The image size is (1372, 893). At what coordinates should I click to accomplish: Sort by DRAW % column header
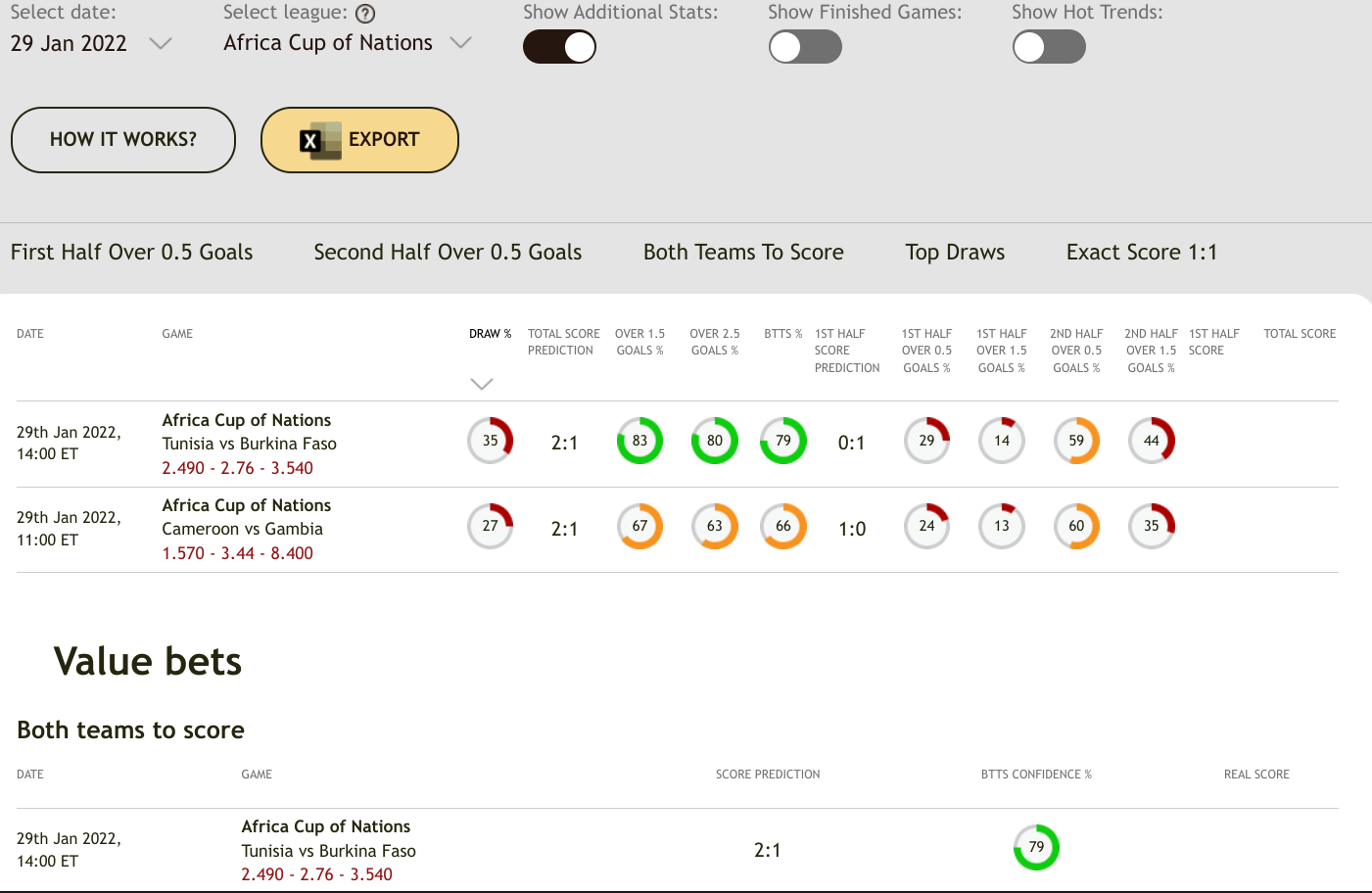click(x=490, y=334)
